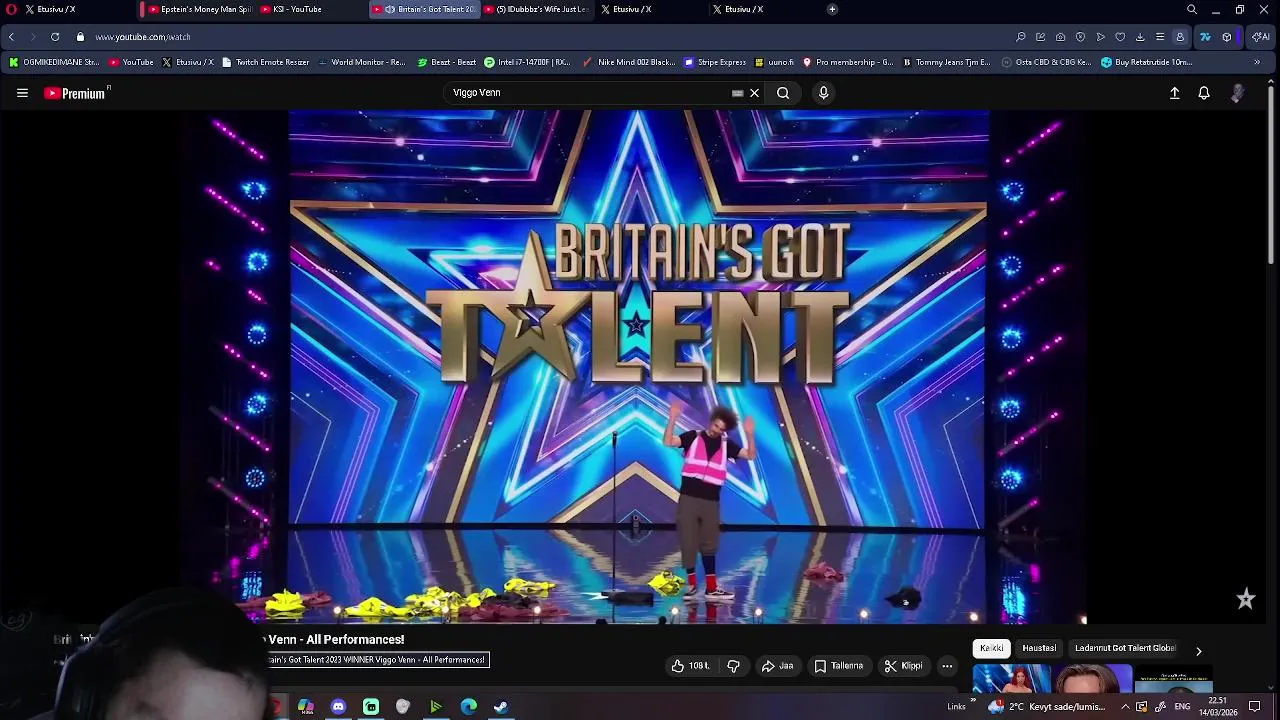Share the video using Jaa button
The width and height of the screenshot is (1280, 720).
777,666
